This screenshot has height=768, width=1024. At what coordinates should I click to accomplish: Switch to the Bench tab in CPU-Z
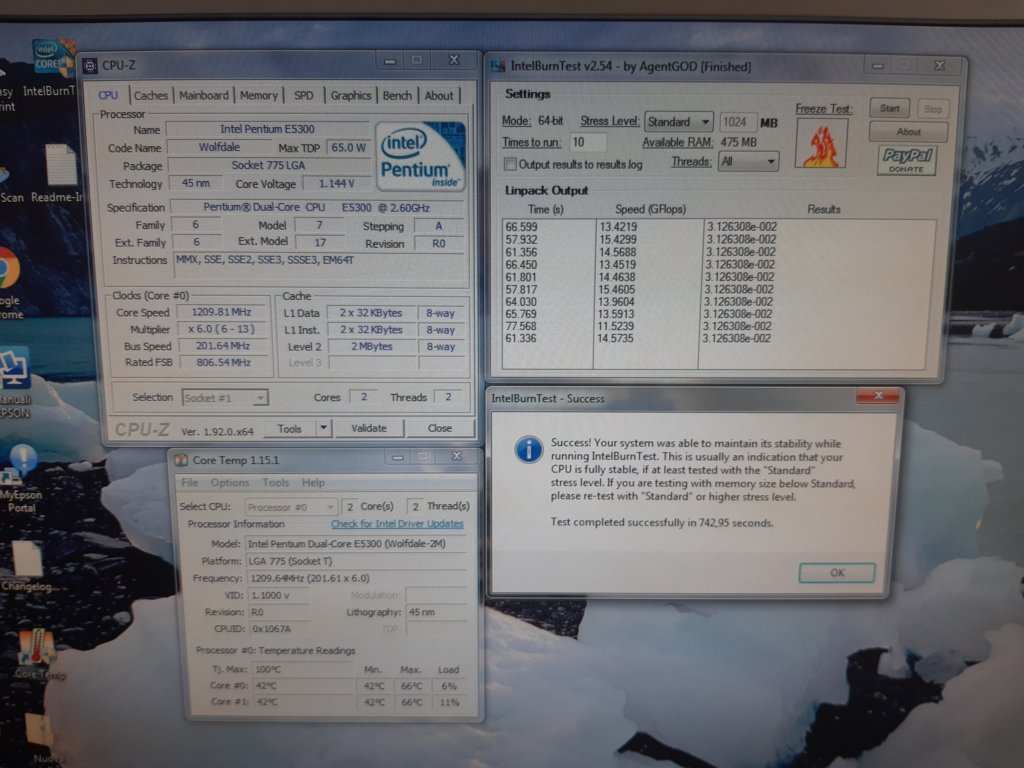coord(397,95)
